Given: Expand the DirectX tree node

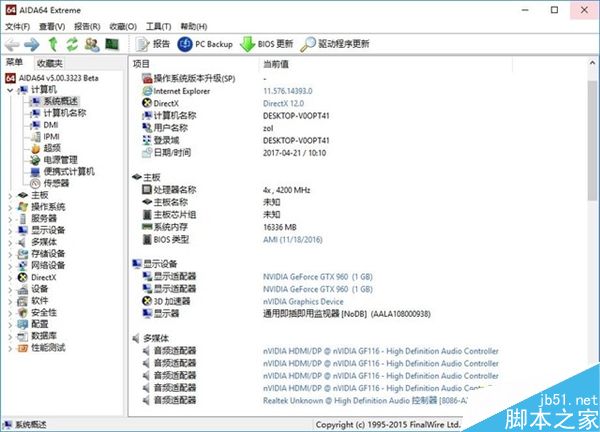Looking at the screenshot, I should click(x=10, y=278).
